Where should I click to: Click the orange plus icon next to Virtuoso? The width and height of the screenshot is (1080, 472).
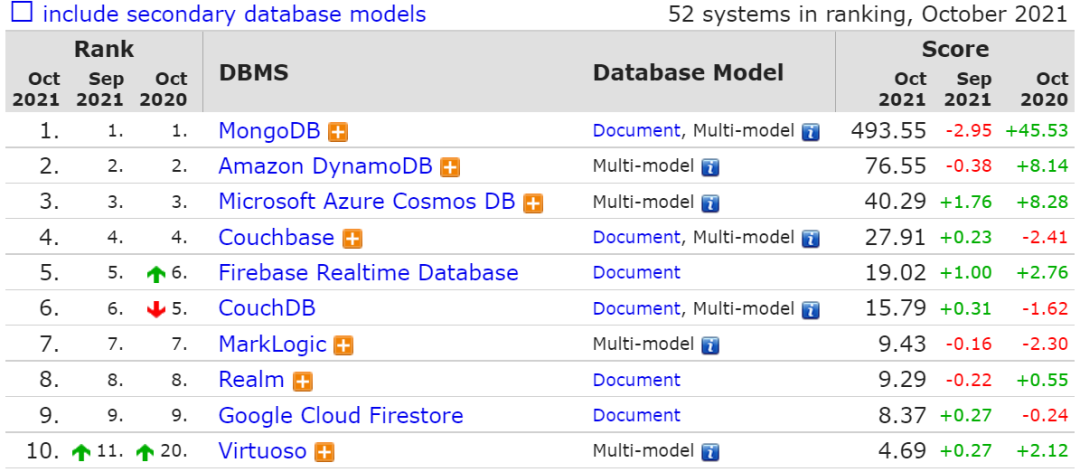click(x=324, y=452)
